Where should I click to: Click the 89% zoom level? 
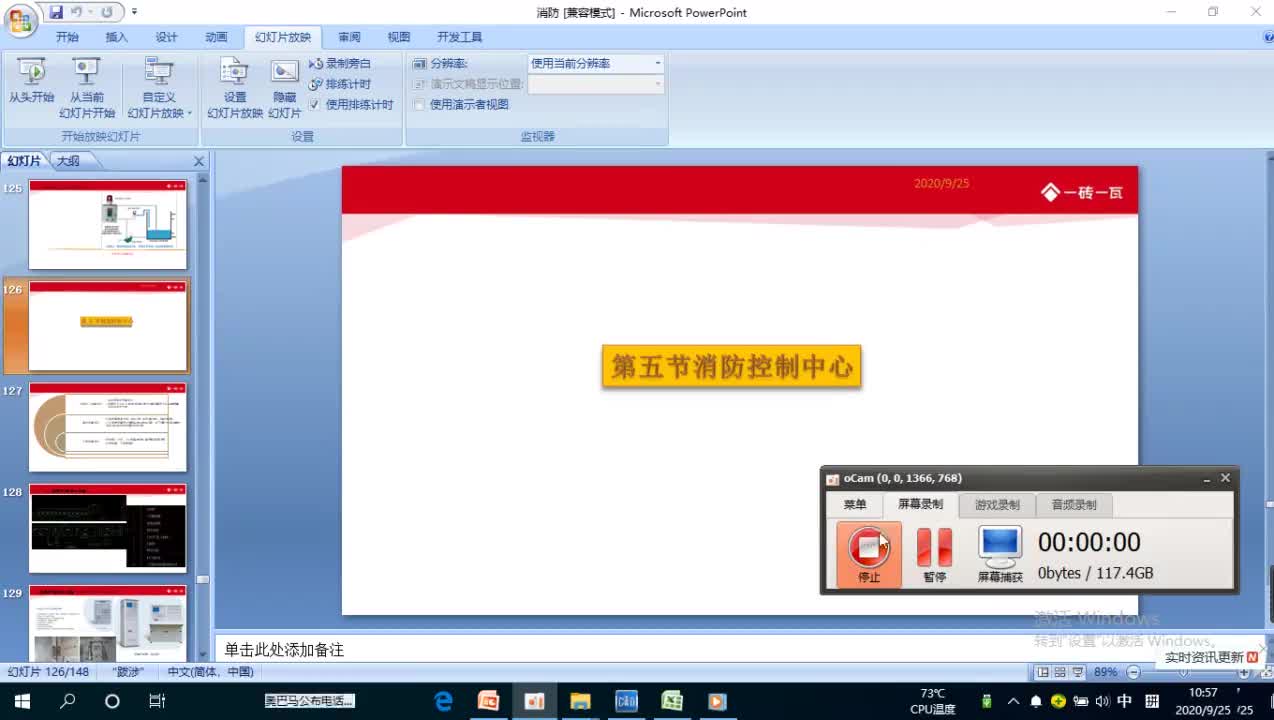click(x=1106, y=672)
